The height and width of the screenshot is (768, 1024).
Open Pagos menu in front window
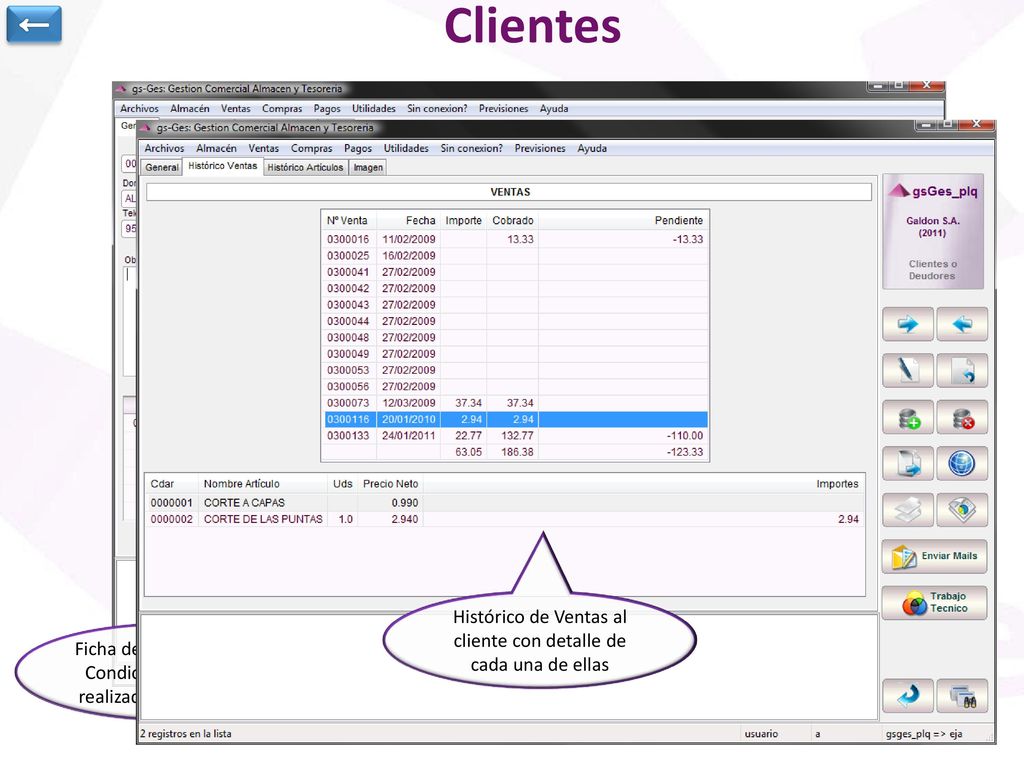tap(358, 148)
